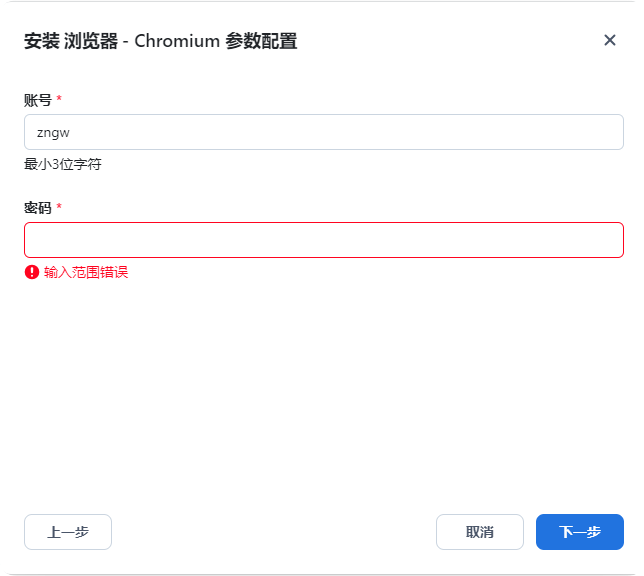Viewport: 644px width, 576px height.
Task: Focus the 账号 input field
Action: coord(324,132)
